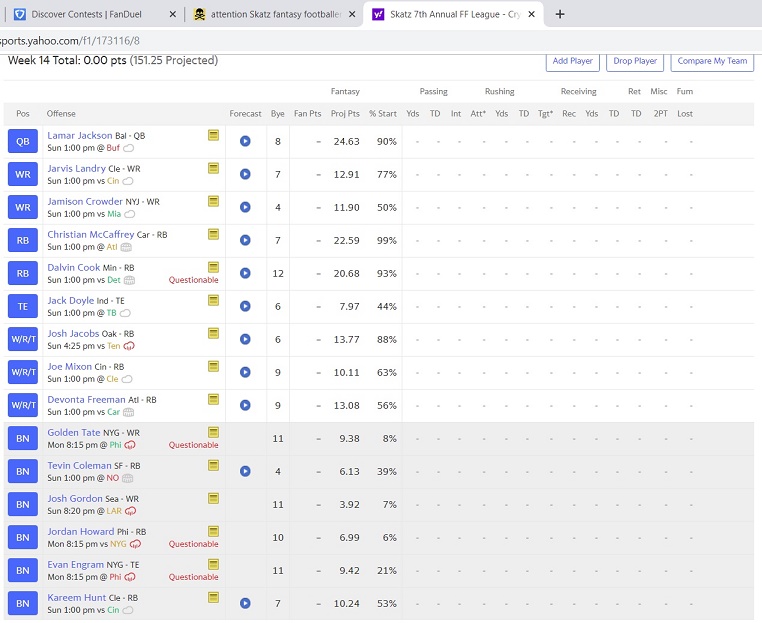The width and height of the screenshot is (762, 623).
Task: Close the attention Skatz tab
Action: click(352, 15)
